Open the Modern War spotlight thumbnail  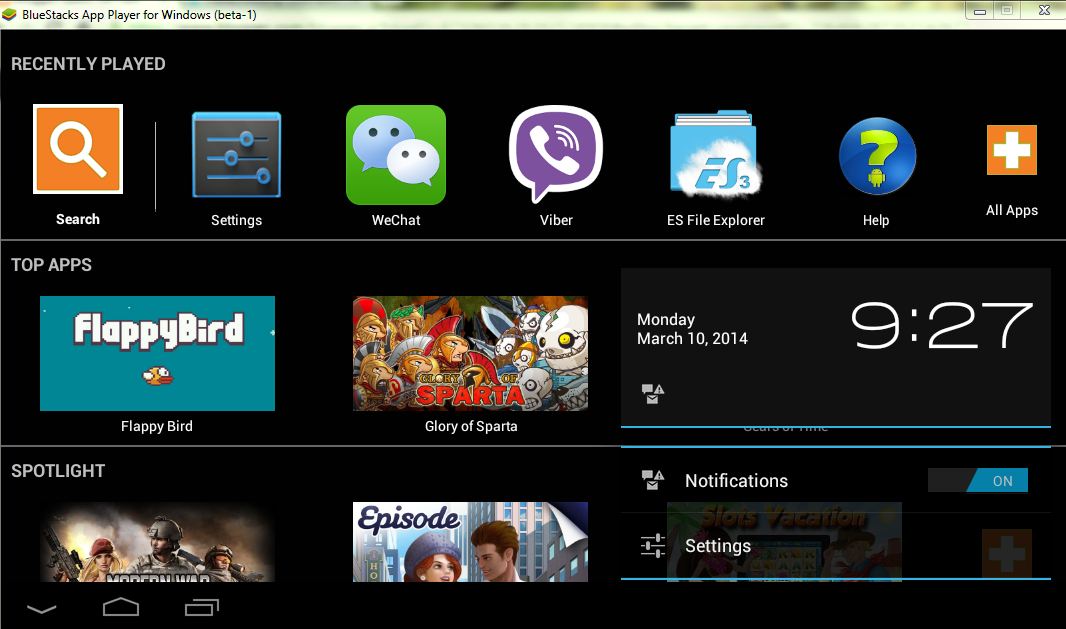[157, 542]
